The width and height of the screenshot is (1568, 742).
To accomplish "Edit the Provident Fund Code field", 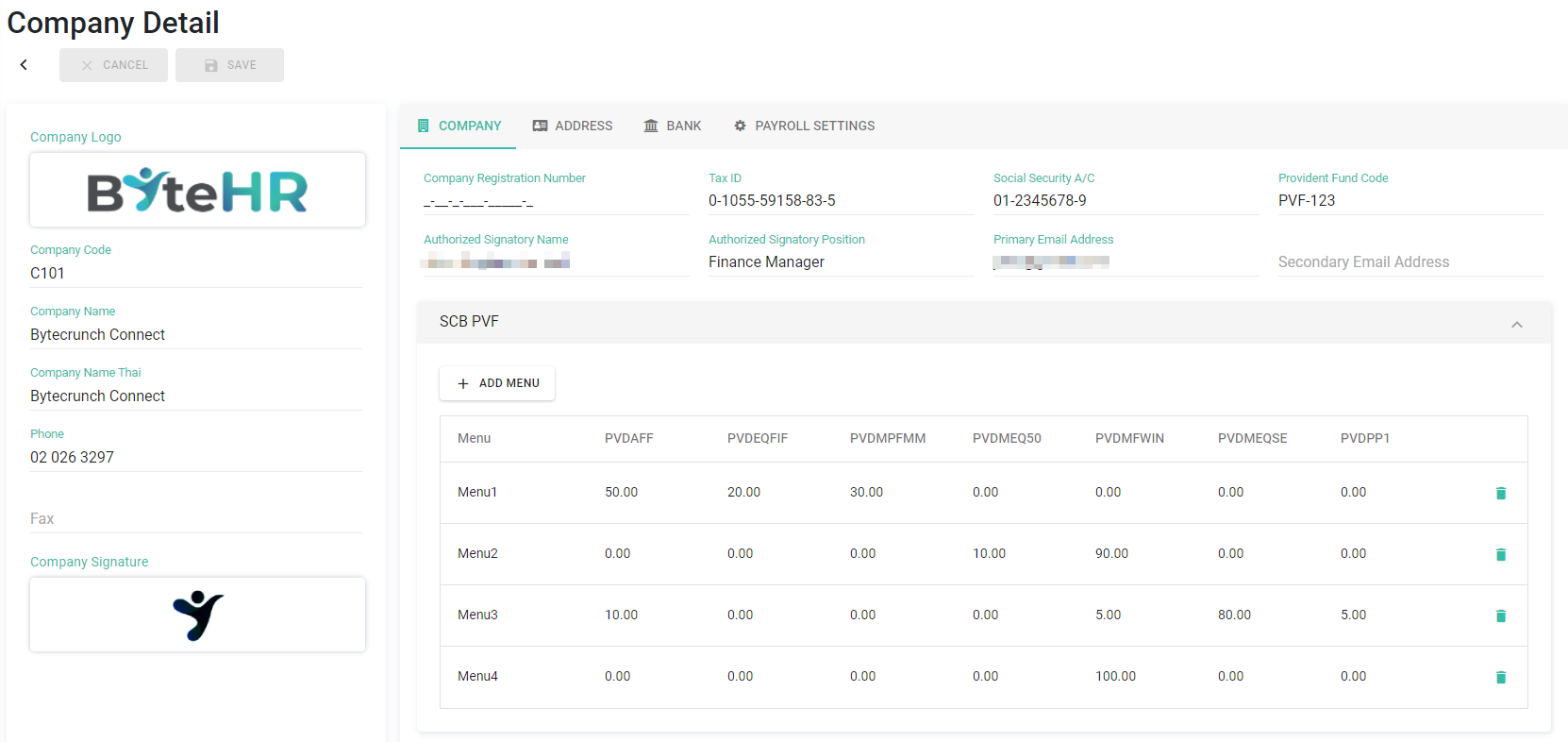I will pyautogui.click(x=1410, y=201).
